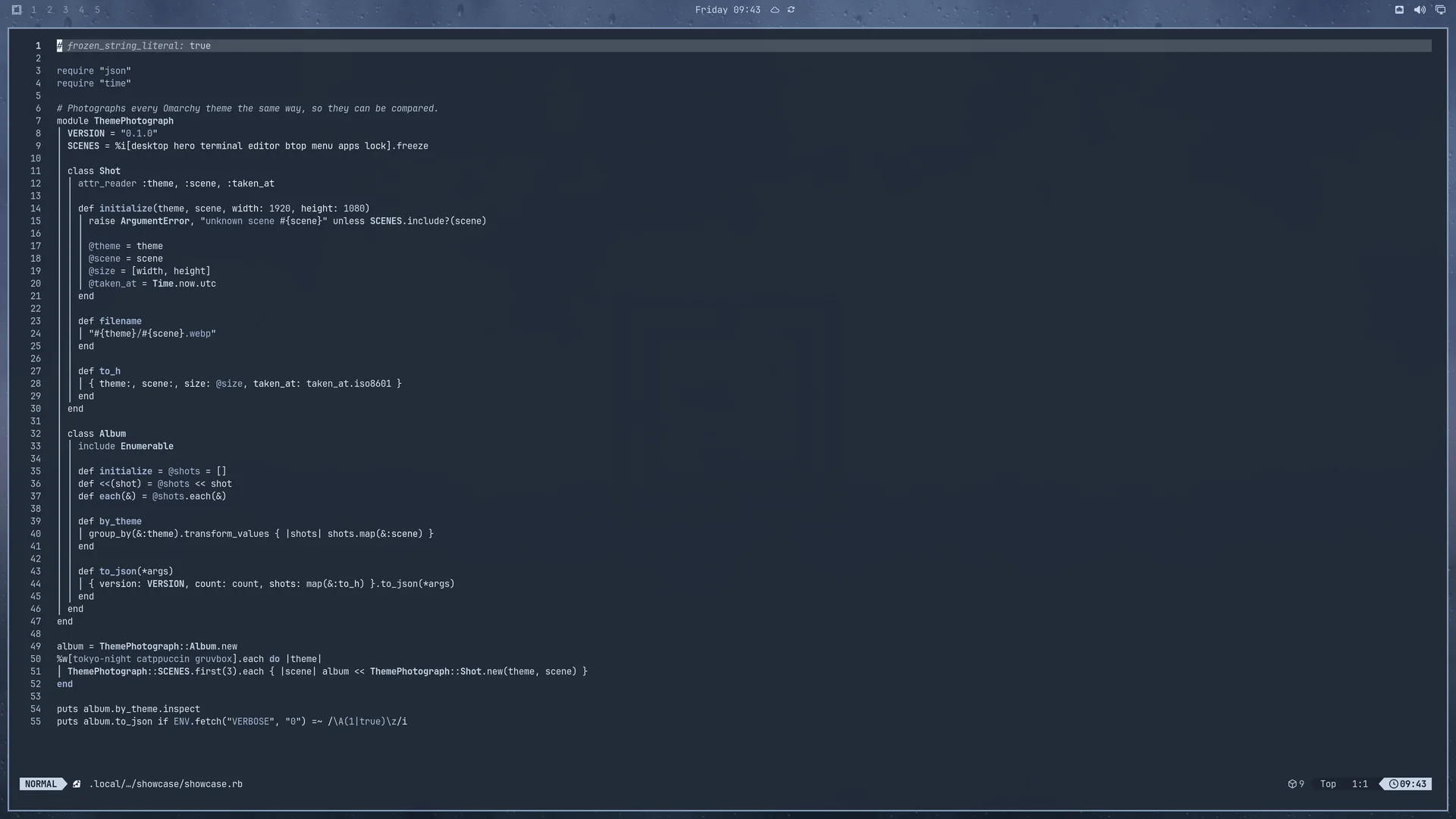Image resolution: width=1456 pixels, height=819 pixels.
Task: Click the clock icon in the statusline
Action: [1393, 784]
